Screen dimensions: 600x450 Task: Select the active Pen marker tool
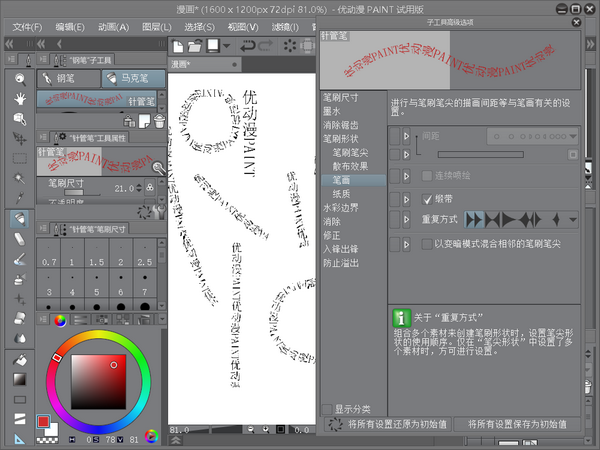(x=20, y=219)
